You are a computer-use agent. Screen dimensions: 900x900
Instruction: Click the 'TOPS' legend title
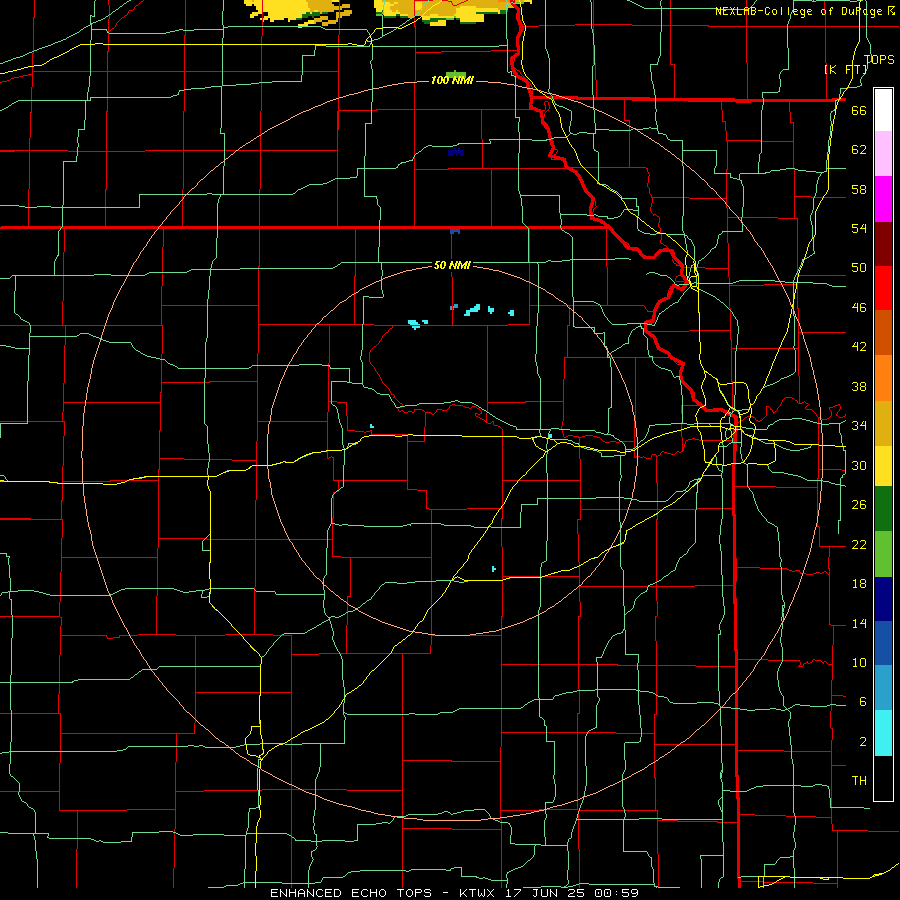[x=879, y=59]
